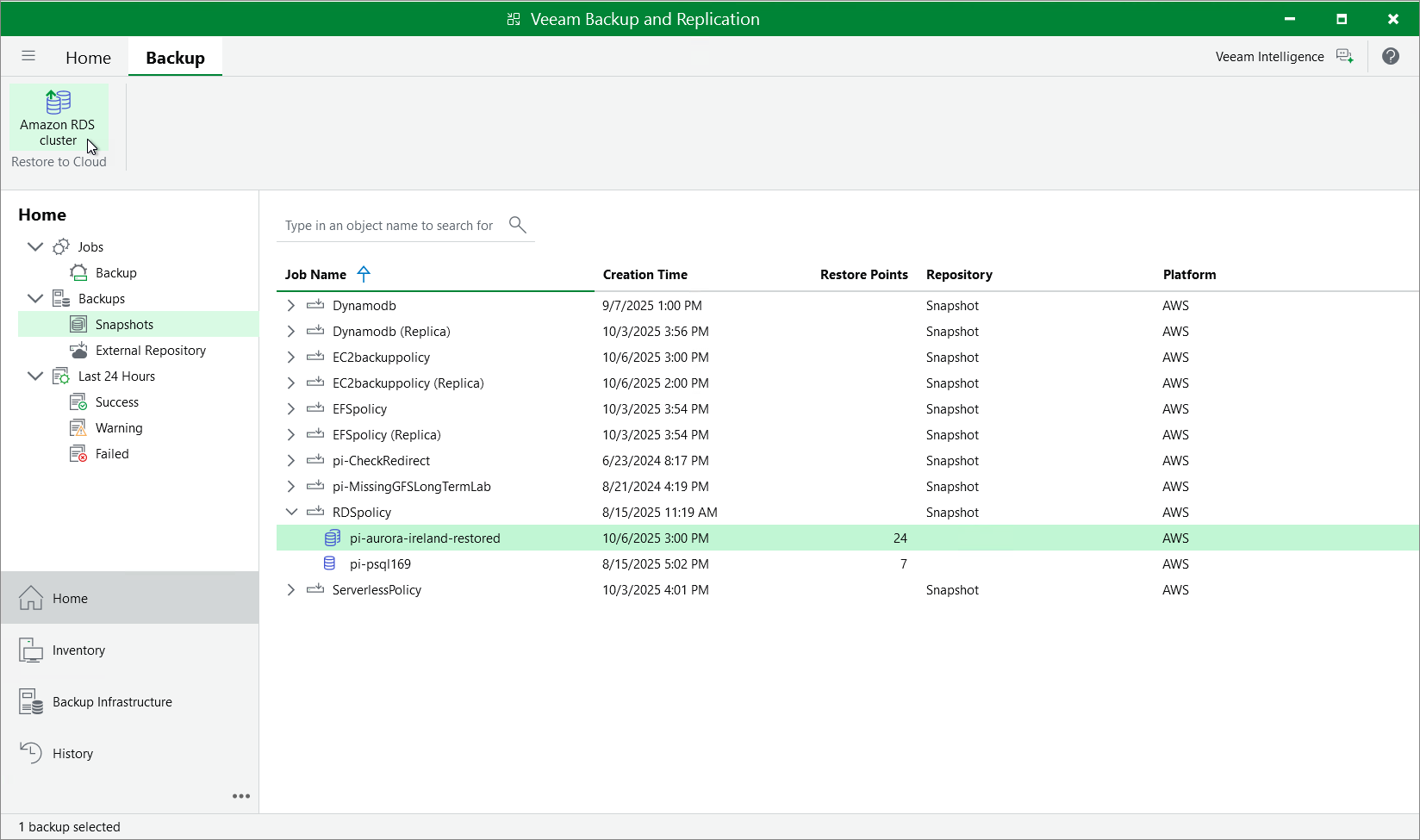Open the History view icon
1420x840 pixels.
click(x=31, y=753)
